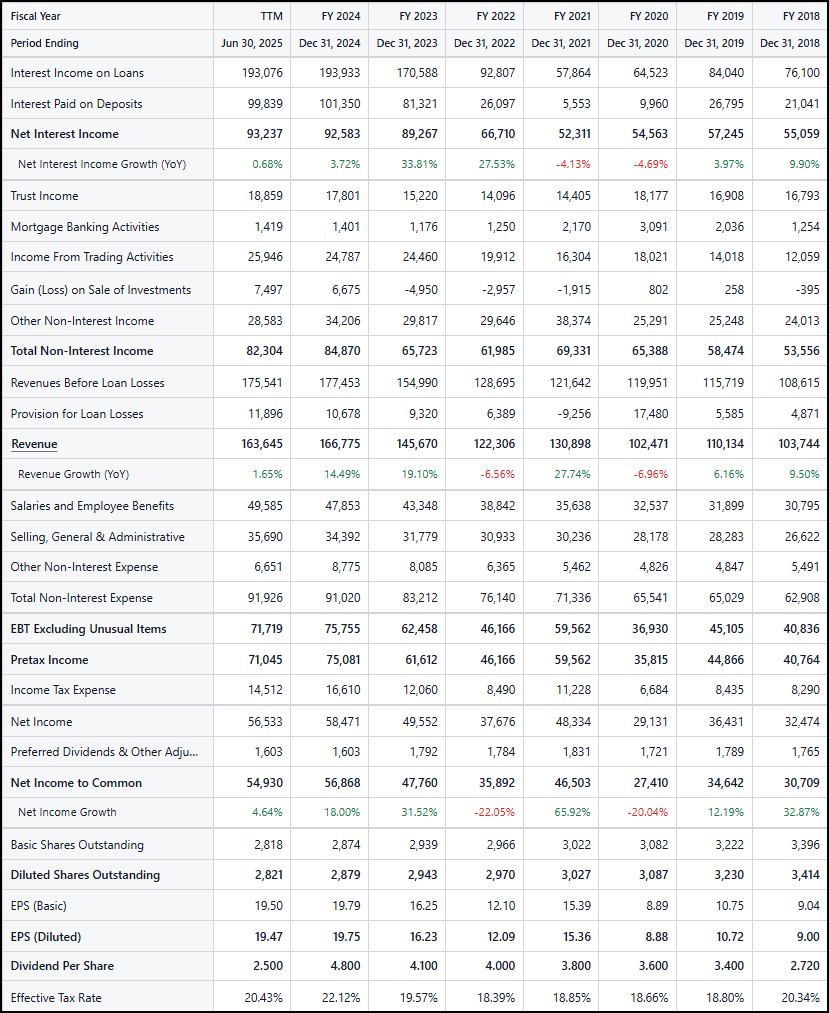Click FY 2024 diluted EPS value 19.75
Screen dimensions: 829x1013
point(346,937)
